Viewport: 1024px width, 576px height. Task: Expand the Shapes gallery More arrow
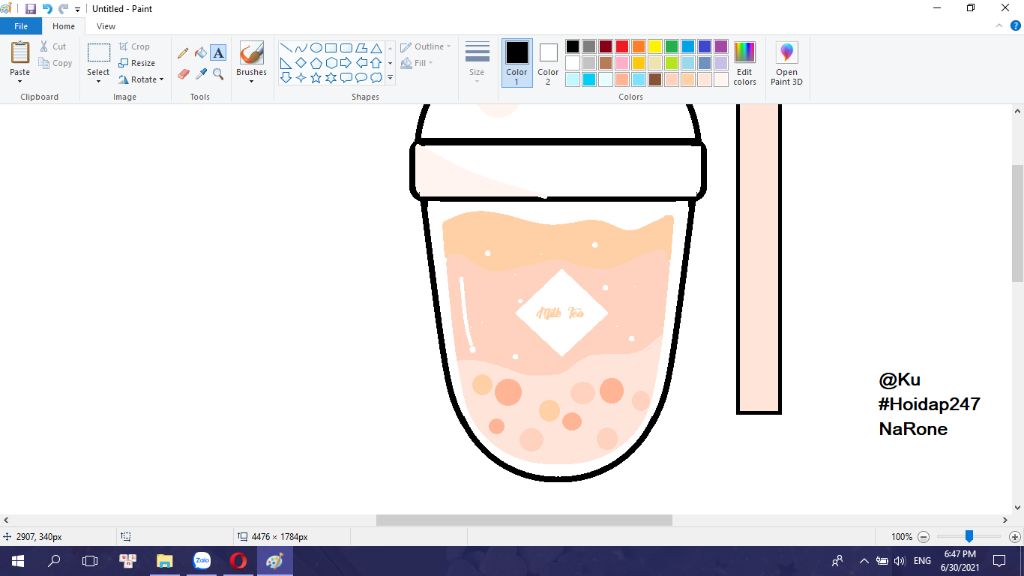[x=391, y=78]
